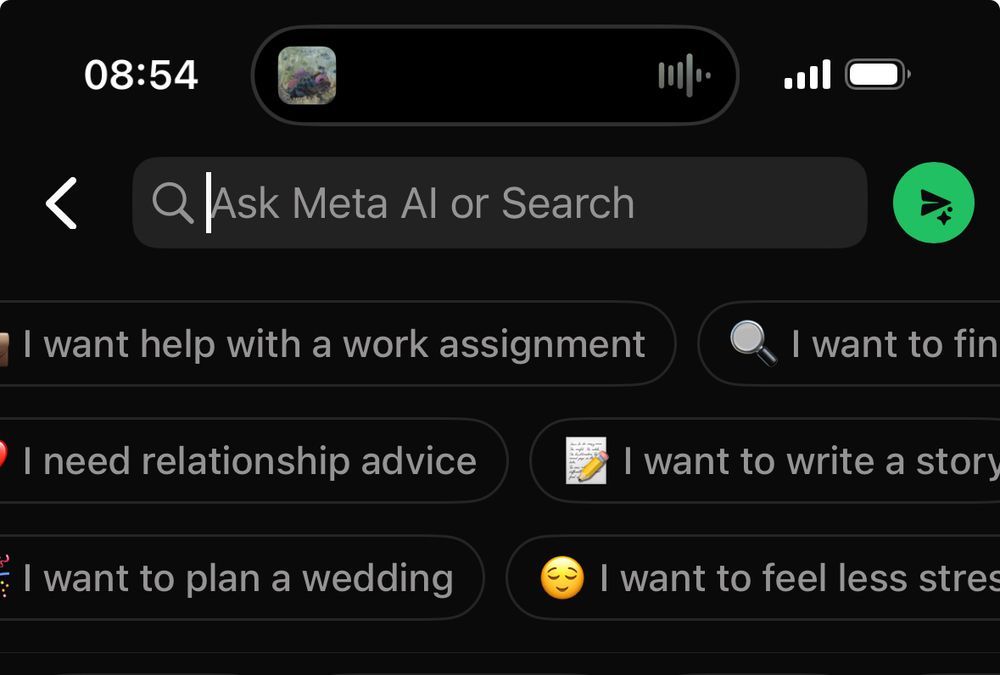Tap the audio waveform in the Dynamic Island
Viewport: 1000px width, 675px height.
tap(682, 74)
